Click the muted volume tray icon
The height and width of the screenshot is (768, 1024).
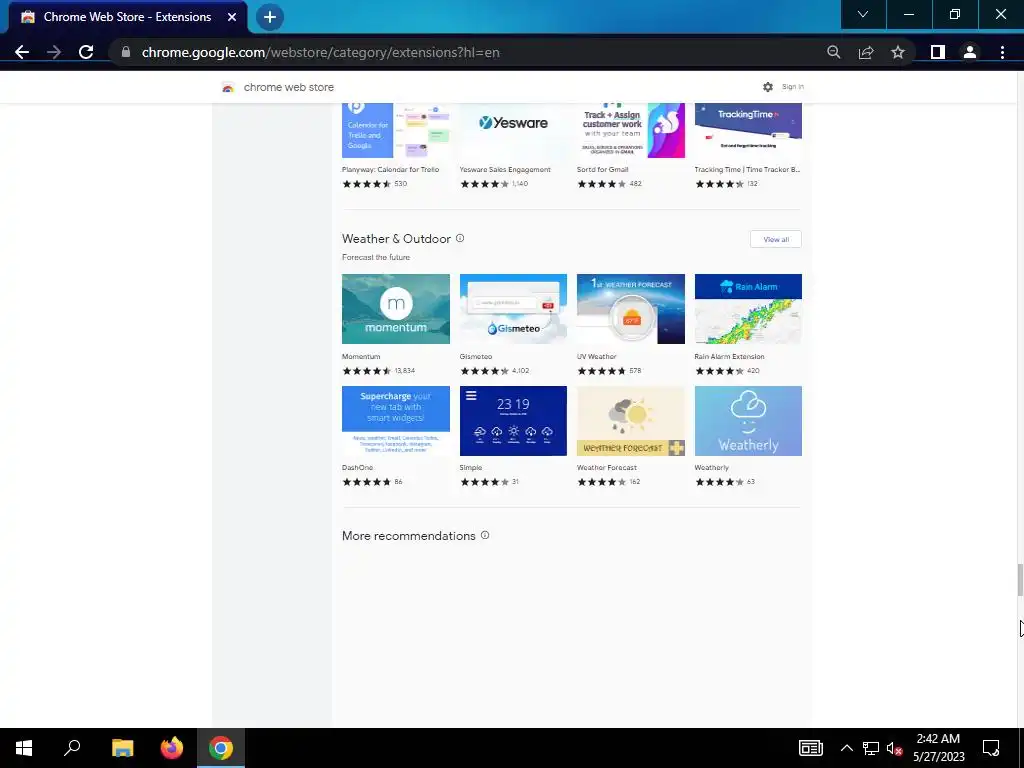pyautogui.click(x=895, y=748)
